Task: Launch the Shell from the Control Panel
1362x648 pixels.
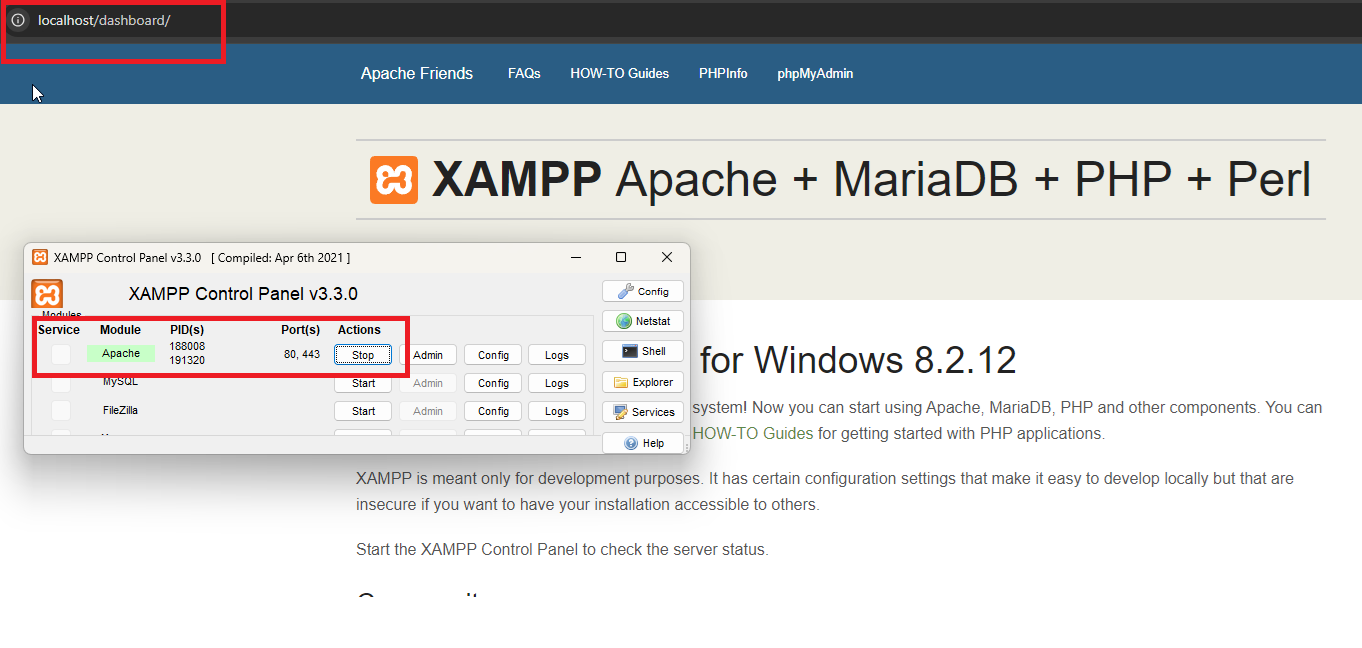Action: point(643,351)
